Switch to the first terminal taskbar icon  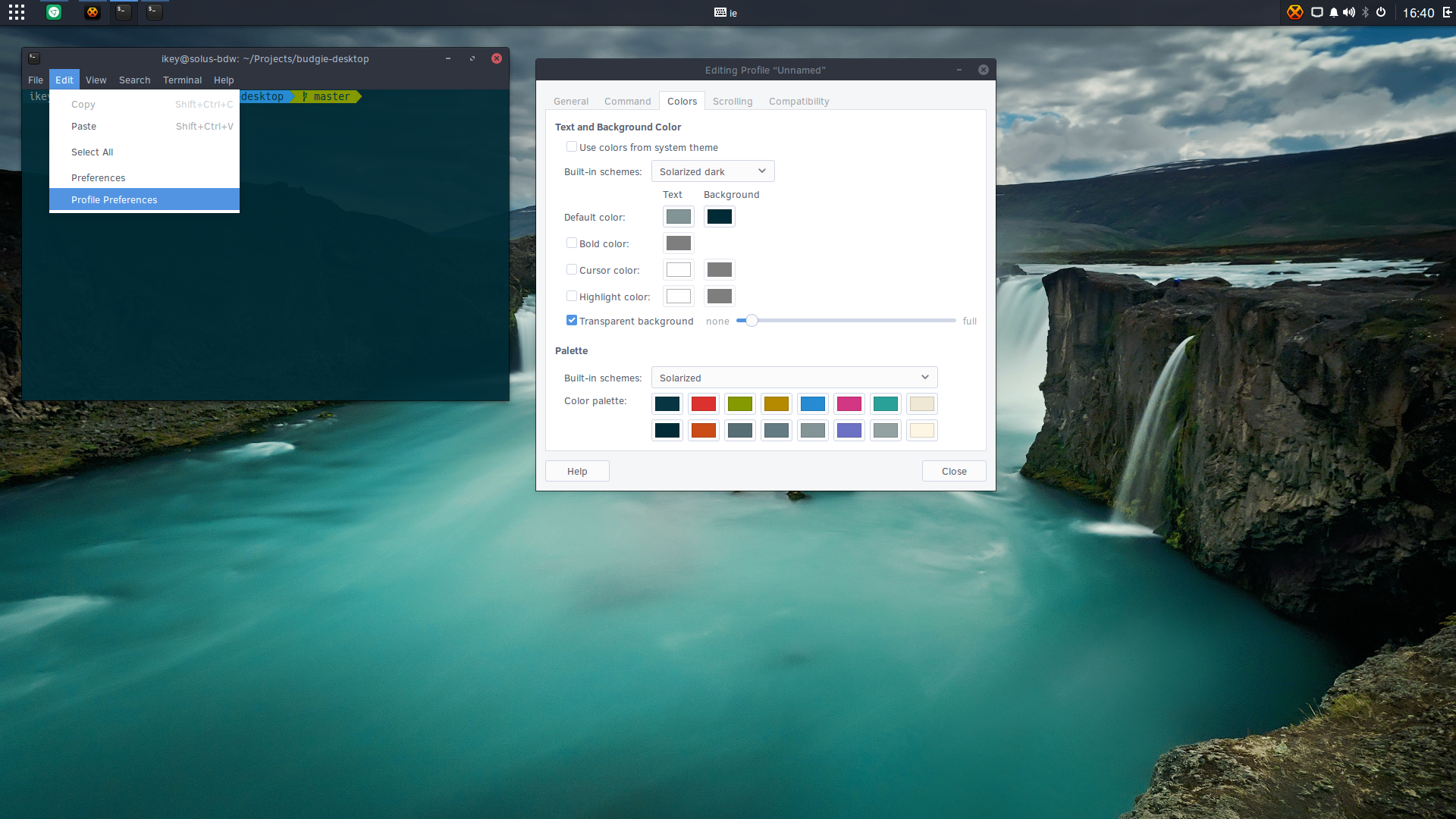click(123, 12)
